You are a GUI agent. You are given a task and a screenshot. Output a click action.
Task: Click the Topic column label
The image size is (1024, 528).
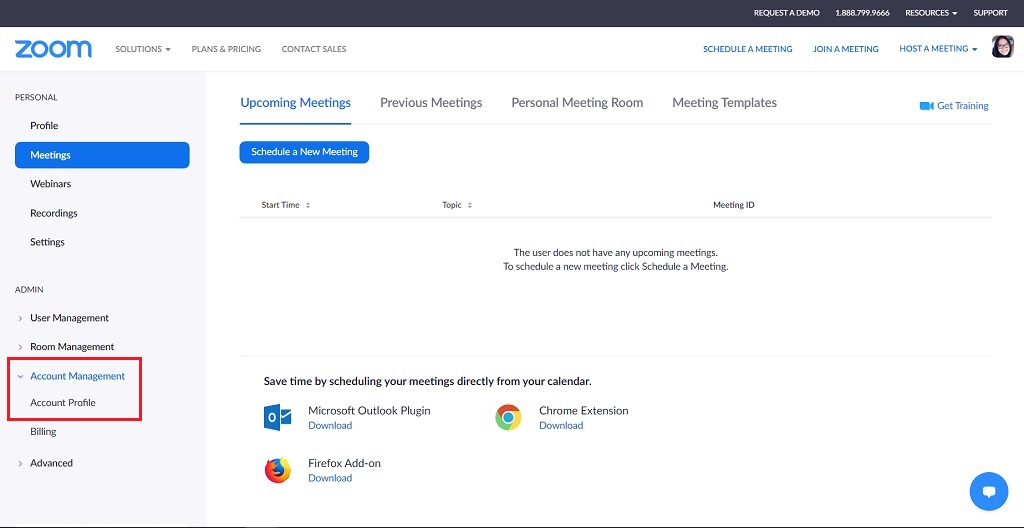pos(452,205)
